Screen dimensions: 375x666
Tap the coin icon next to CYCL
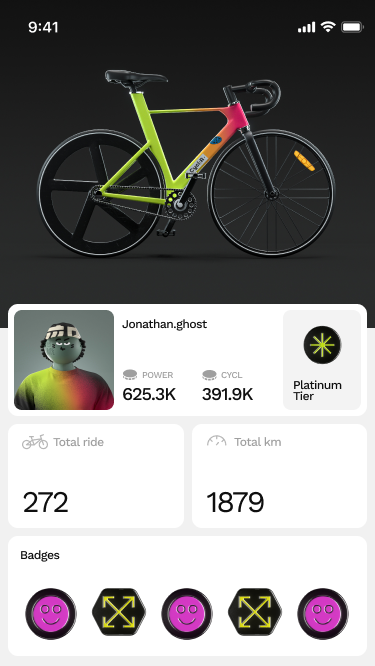(x=209, y=375)
